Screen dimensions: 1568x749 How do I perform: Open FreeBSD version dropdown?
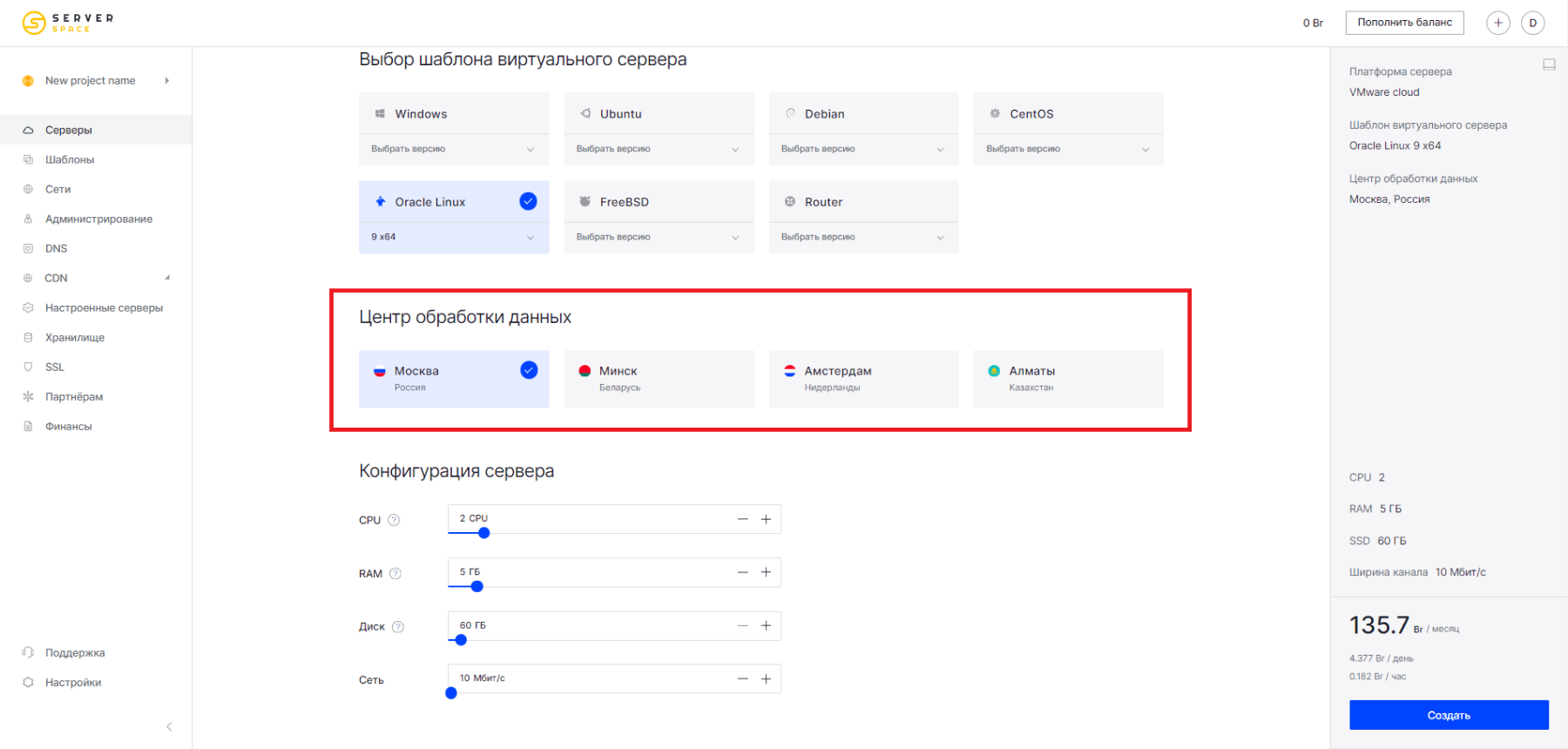point(659,238)
